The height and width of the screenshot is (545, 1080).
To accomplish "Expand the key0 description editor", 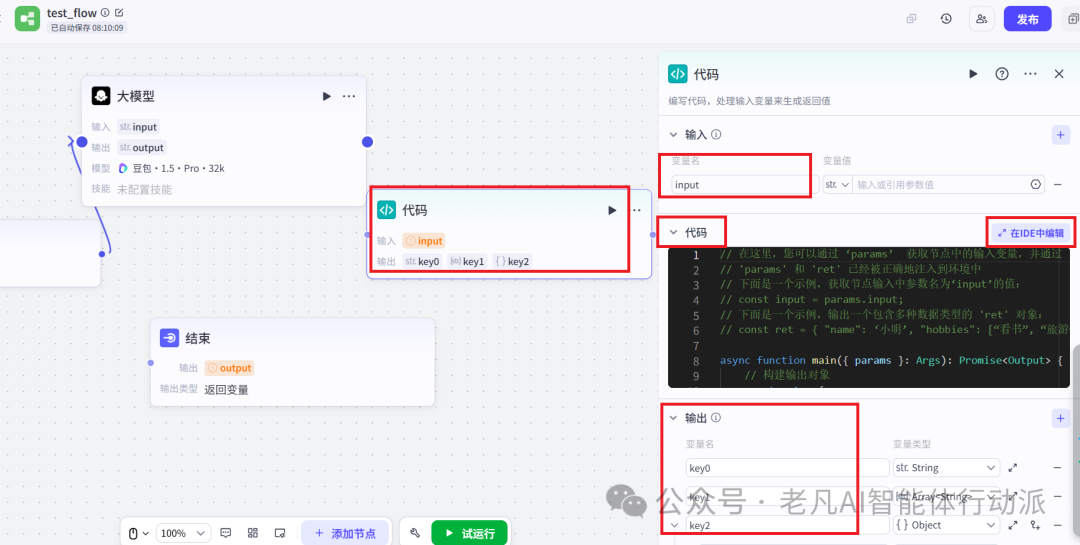I will [x=1013, y=468].
